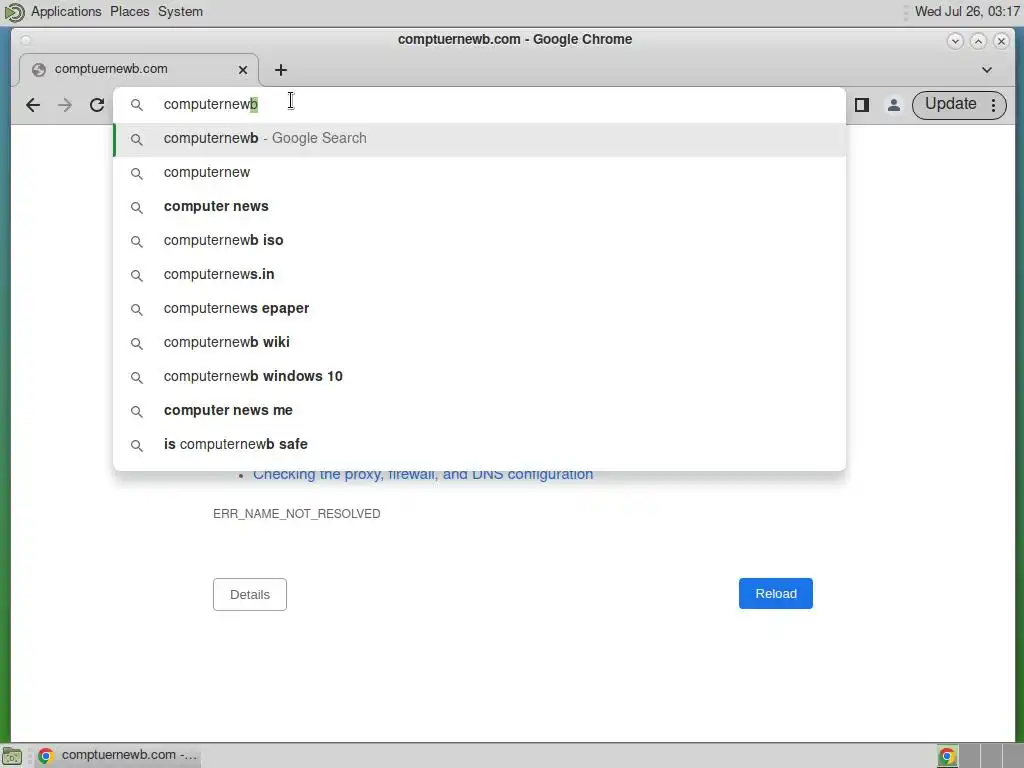This screenshot has width=1024, height=768.
Task: Open the profile avatar menu
Action: click(893, 105)
